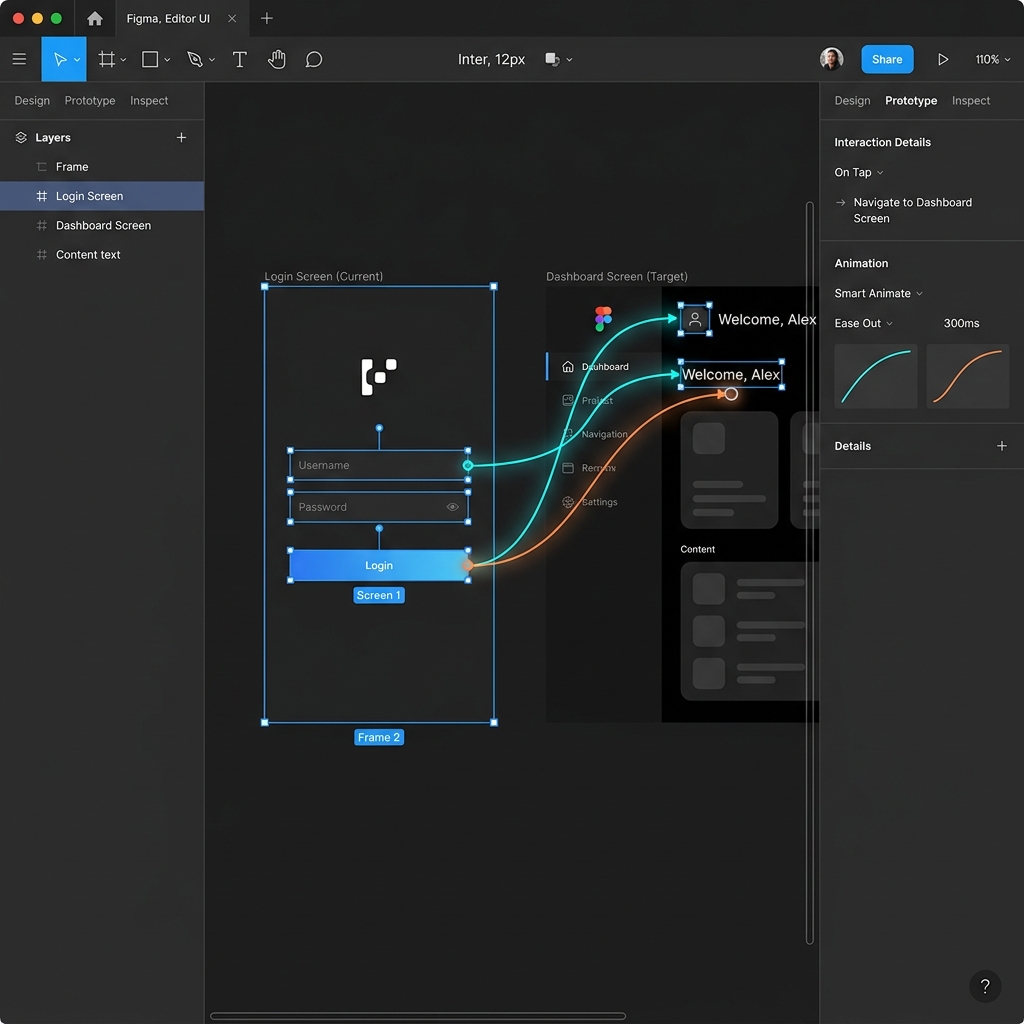The height and width of the screenshot is (1024, 1024).
Task: Activate the Hand tool
Action: 277,59
